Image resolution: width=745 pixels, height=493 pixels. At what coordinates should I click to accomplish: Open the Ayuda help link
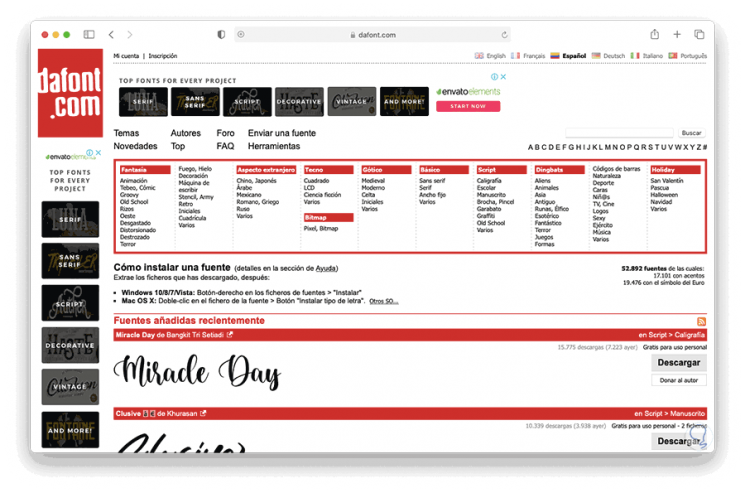point(326,268)
